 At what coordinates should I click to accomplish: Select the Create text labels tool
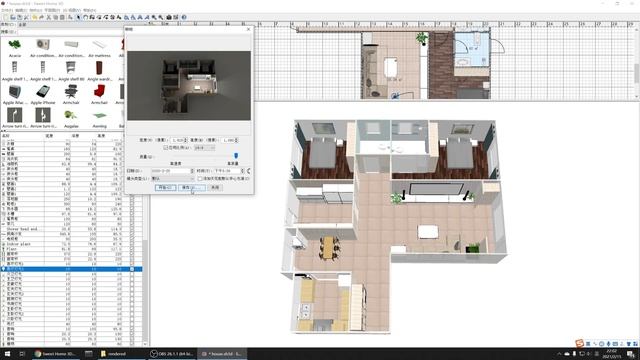[119, 17]
